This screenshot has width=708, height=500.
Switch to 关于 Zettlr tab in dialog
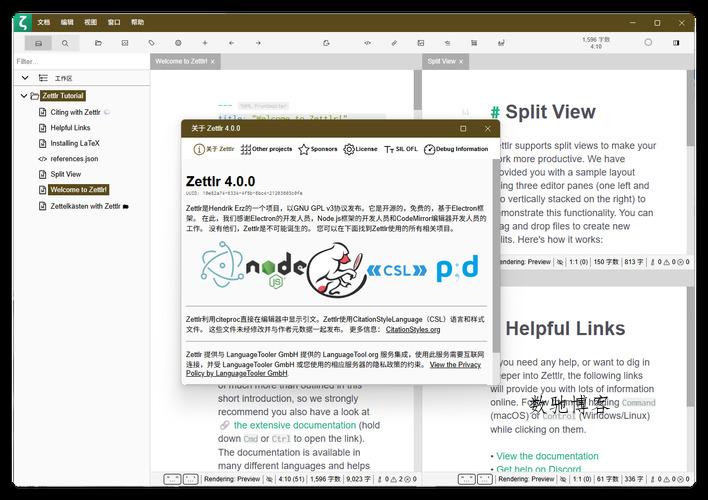tap(214, 149)
